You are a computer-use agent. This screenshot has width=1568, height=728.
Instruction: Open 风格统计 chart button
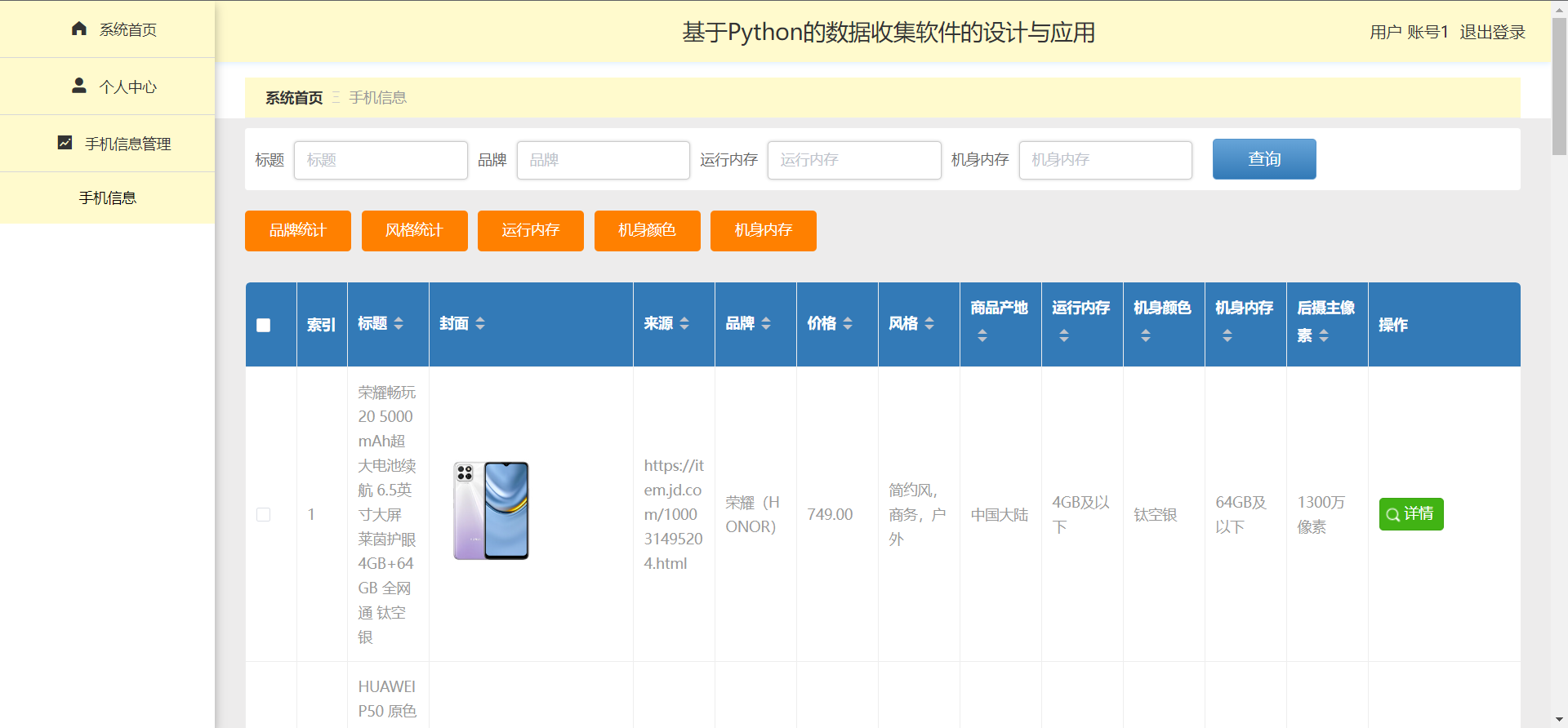tap(415, 231)
